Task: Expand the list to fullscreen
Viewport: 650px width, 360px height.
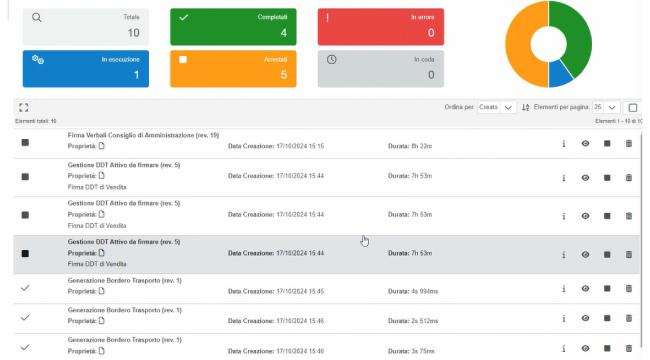Action: point(24,108)
